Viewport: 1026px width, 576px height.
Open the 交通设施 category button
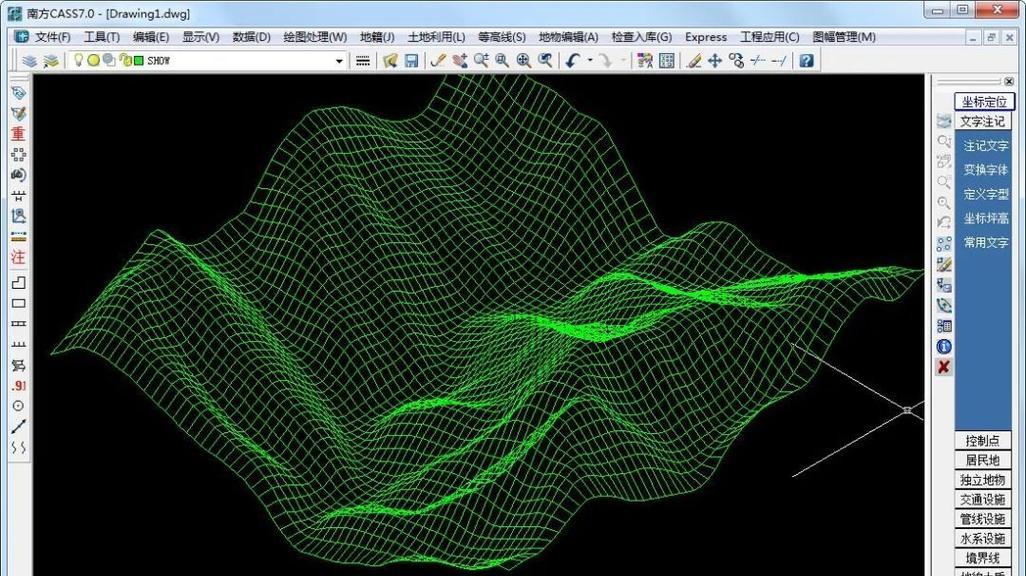tap(982, 499)
